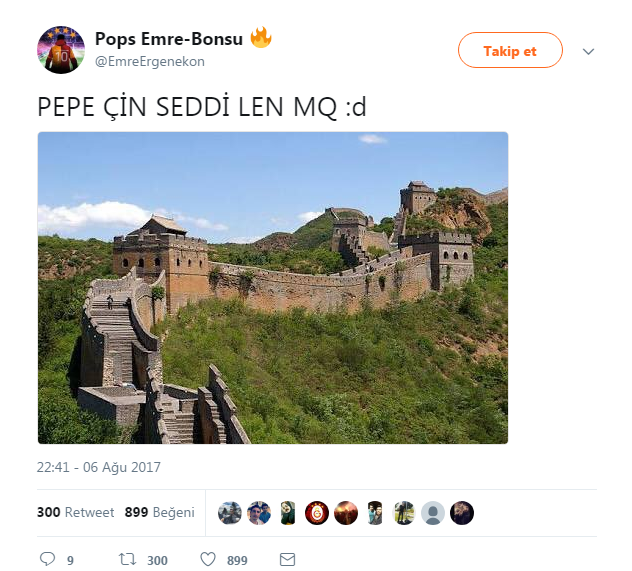Retweet using the arrows icon
The width and height of the screenshot is (632, 571).
click(x=127, y=559)
